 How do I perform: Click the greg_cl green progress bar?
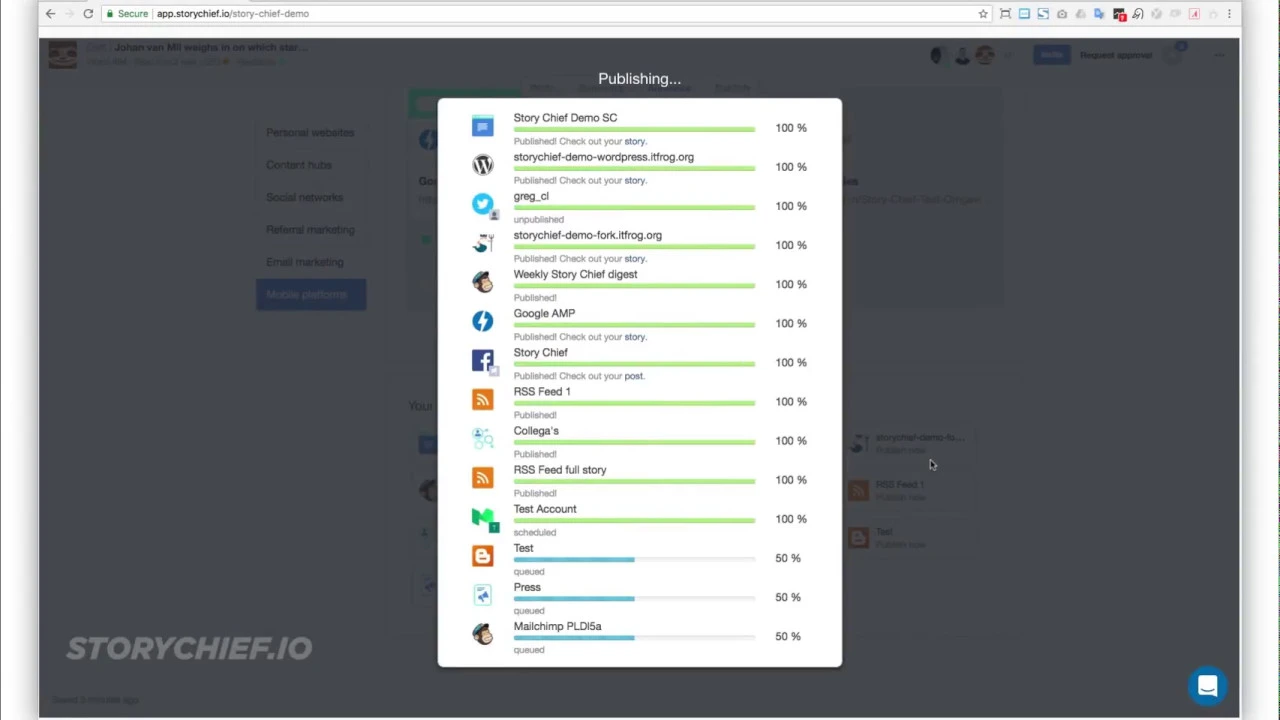coord(634,208)
